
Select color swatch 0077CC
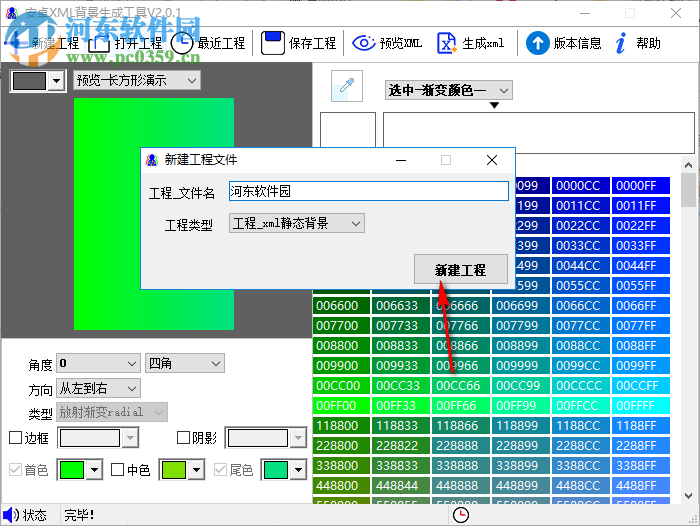point(580,326)
